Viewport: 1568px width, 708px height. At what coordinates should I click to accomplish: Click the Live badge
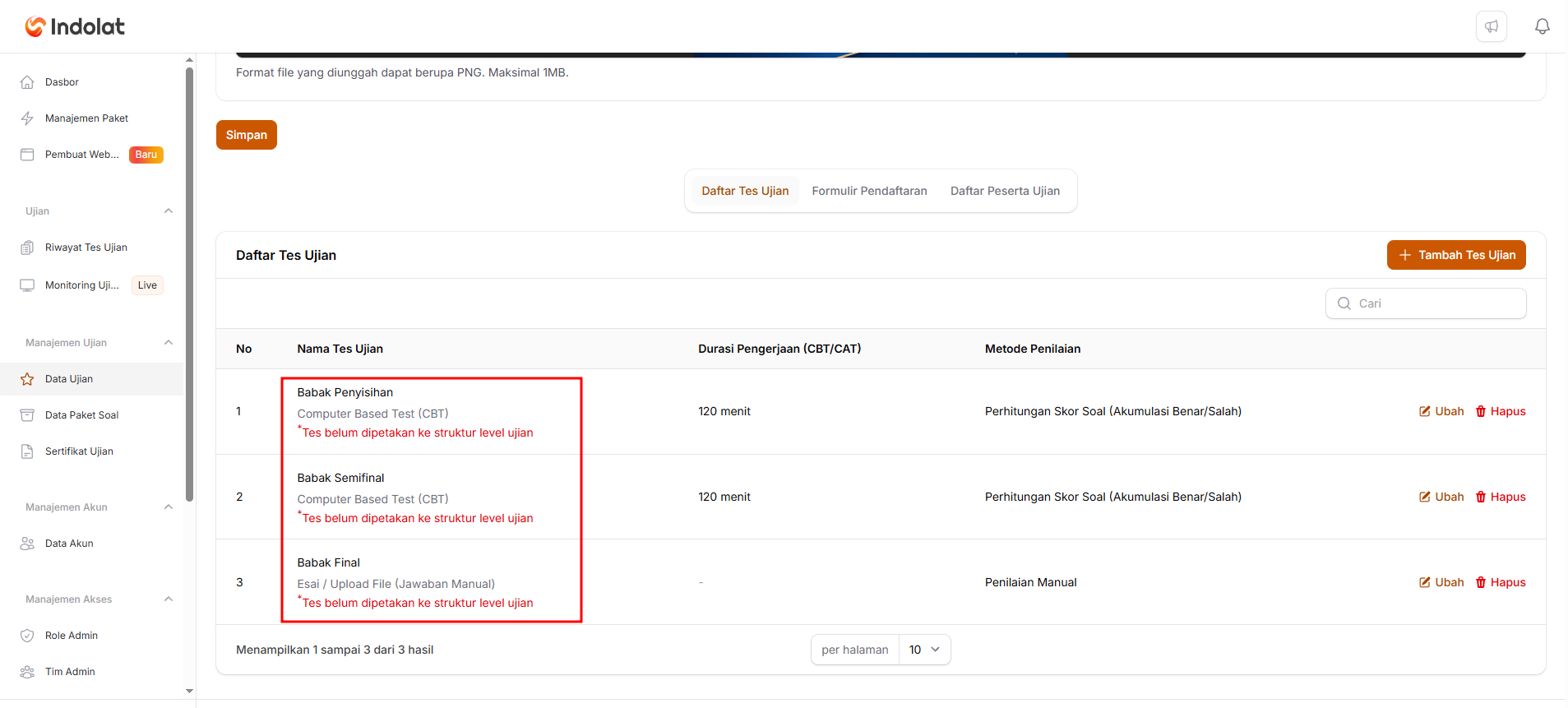click(147, 285)
